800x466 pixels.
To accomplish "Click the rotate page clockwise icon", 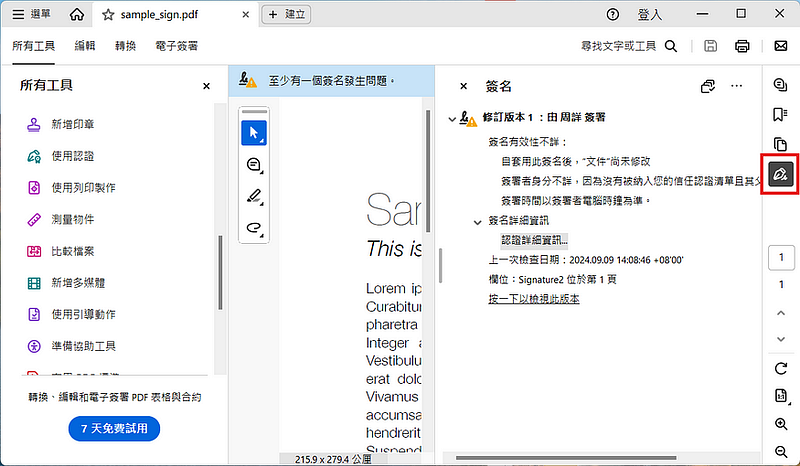I will tap(781, 368).
